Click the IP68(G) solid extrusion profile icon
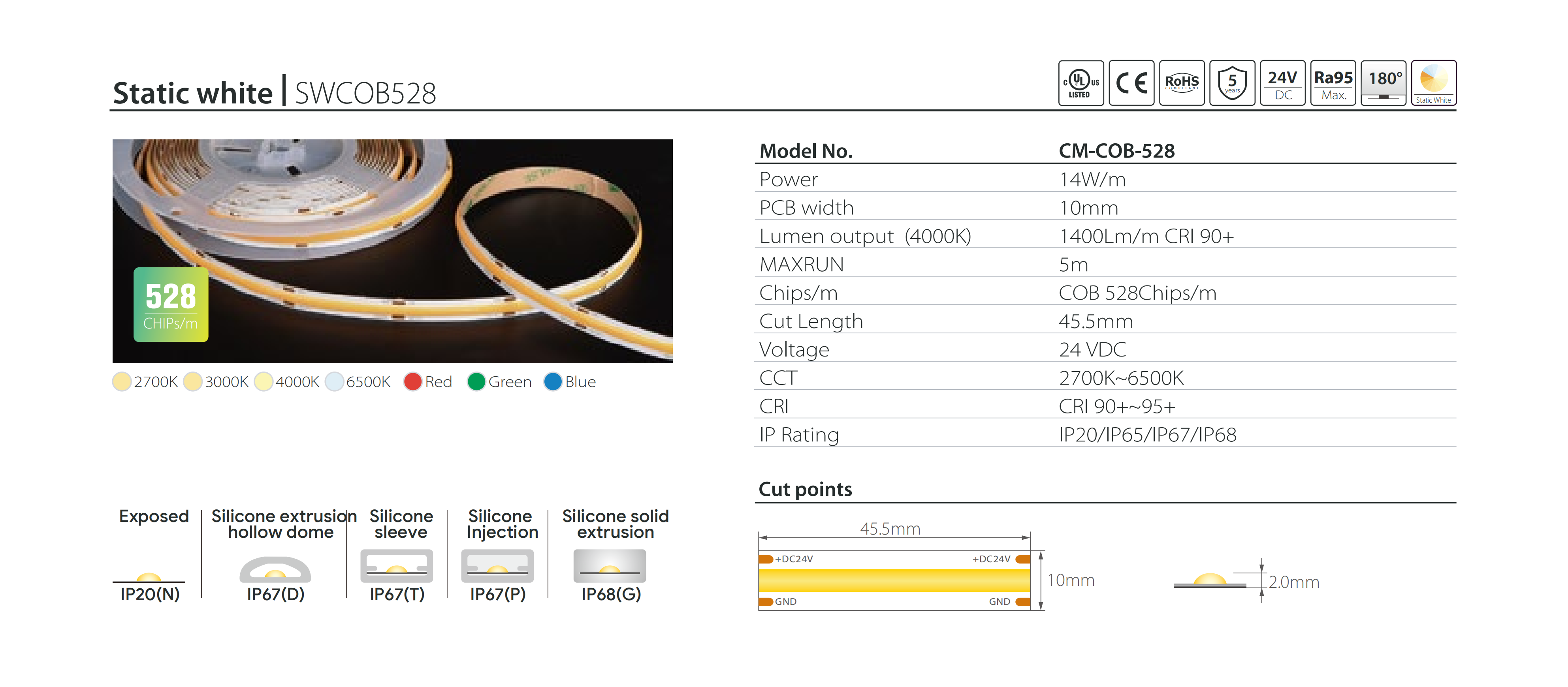The height and width of the screenshot is (687, 1568). coord(610,566)
